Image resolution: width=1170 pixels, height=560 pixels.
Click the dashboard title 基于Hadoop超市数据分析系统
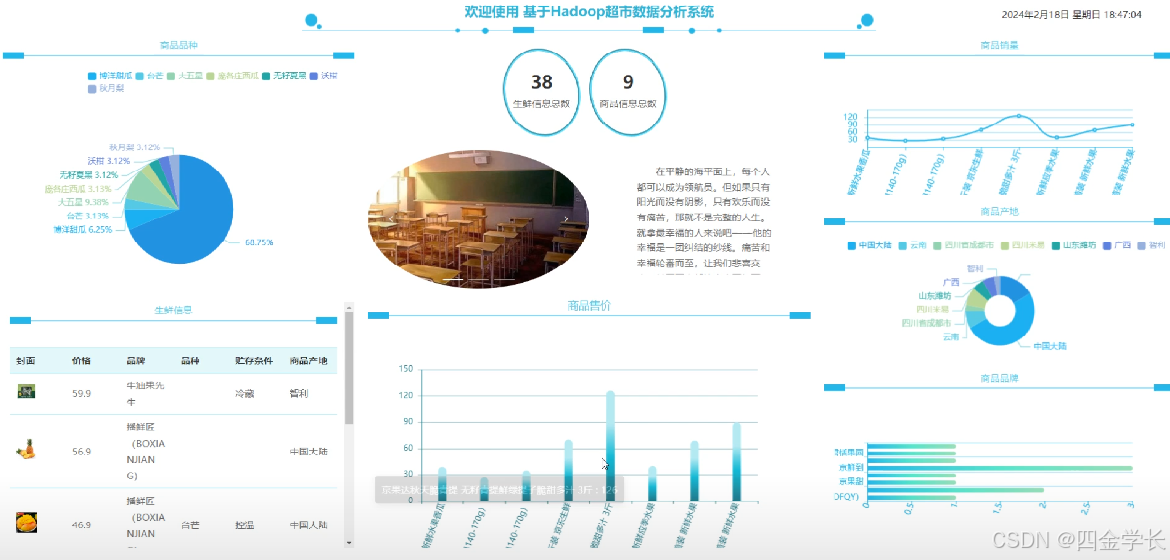click(619, 11)
